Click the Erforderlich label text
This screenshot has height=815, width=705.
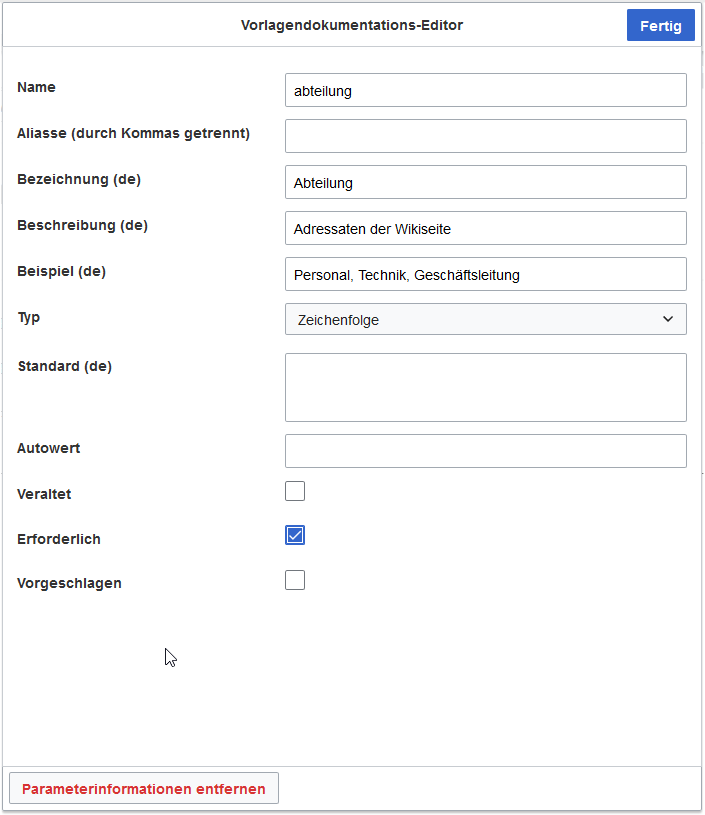59,539
